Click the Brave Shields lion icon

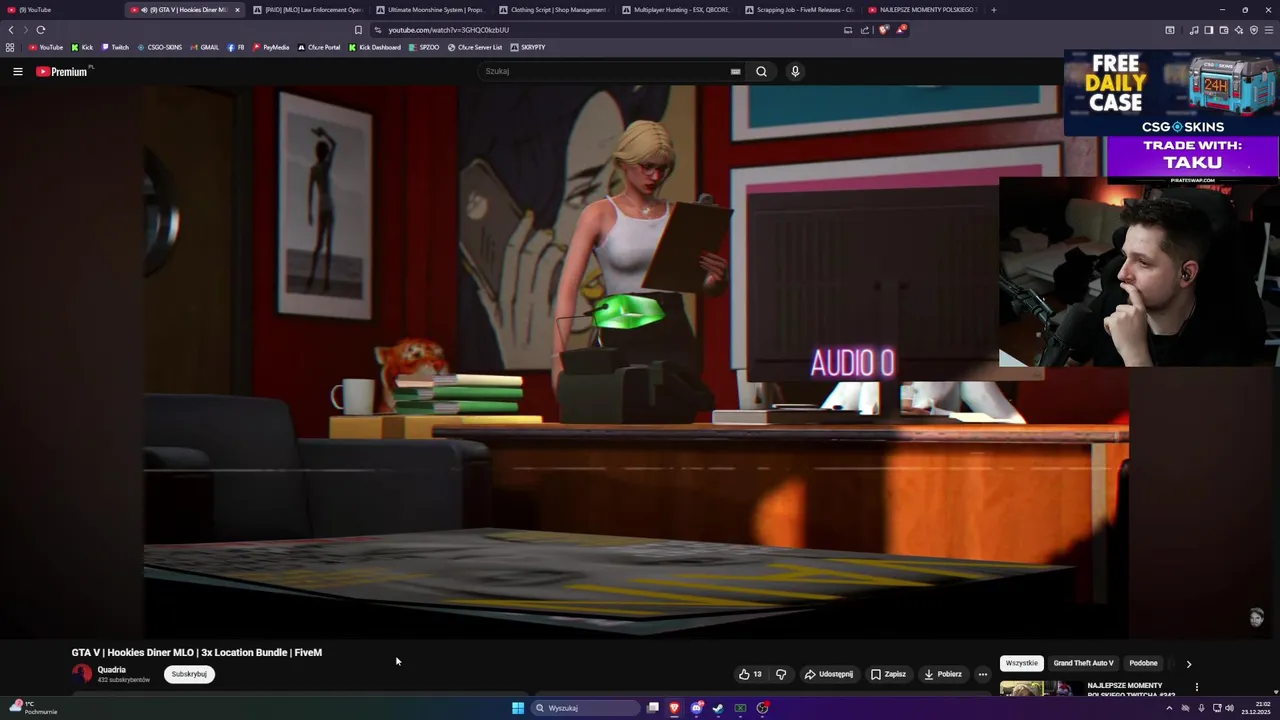tap(883, 30)
